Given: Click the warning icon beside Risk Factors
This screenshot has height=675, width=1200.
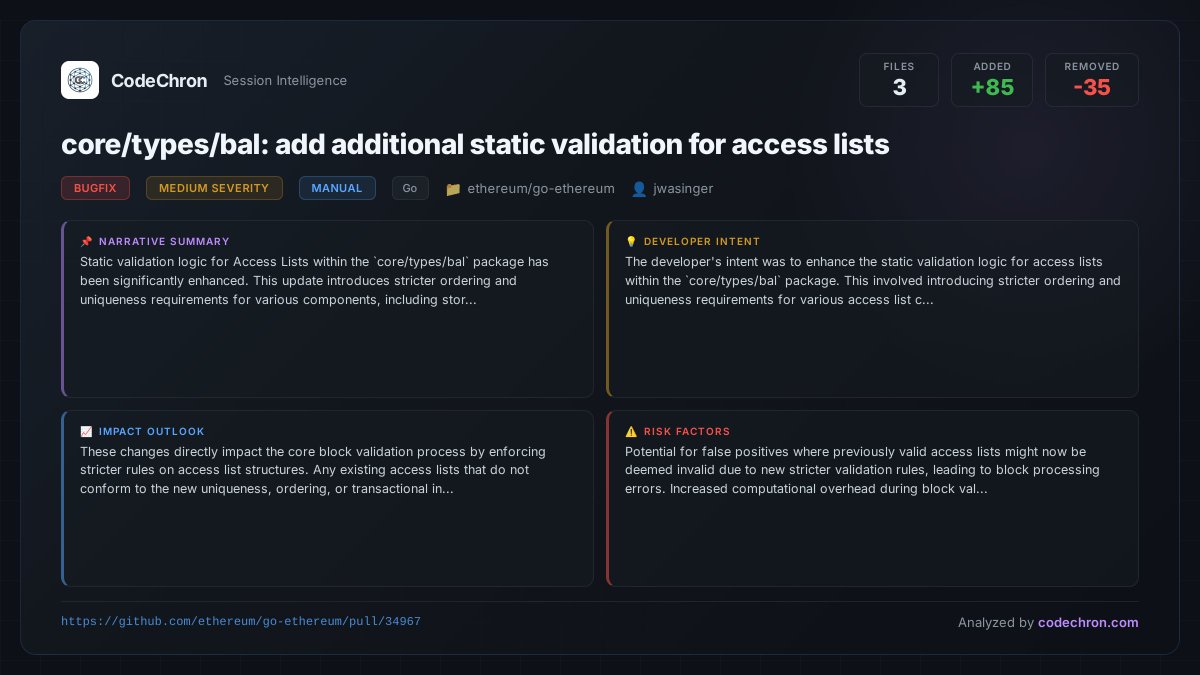Looking at the screenshot, I should point(631,431).
